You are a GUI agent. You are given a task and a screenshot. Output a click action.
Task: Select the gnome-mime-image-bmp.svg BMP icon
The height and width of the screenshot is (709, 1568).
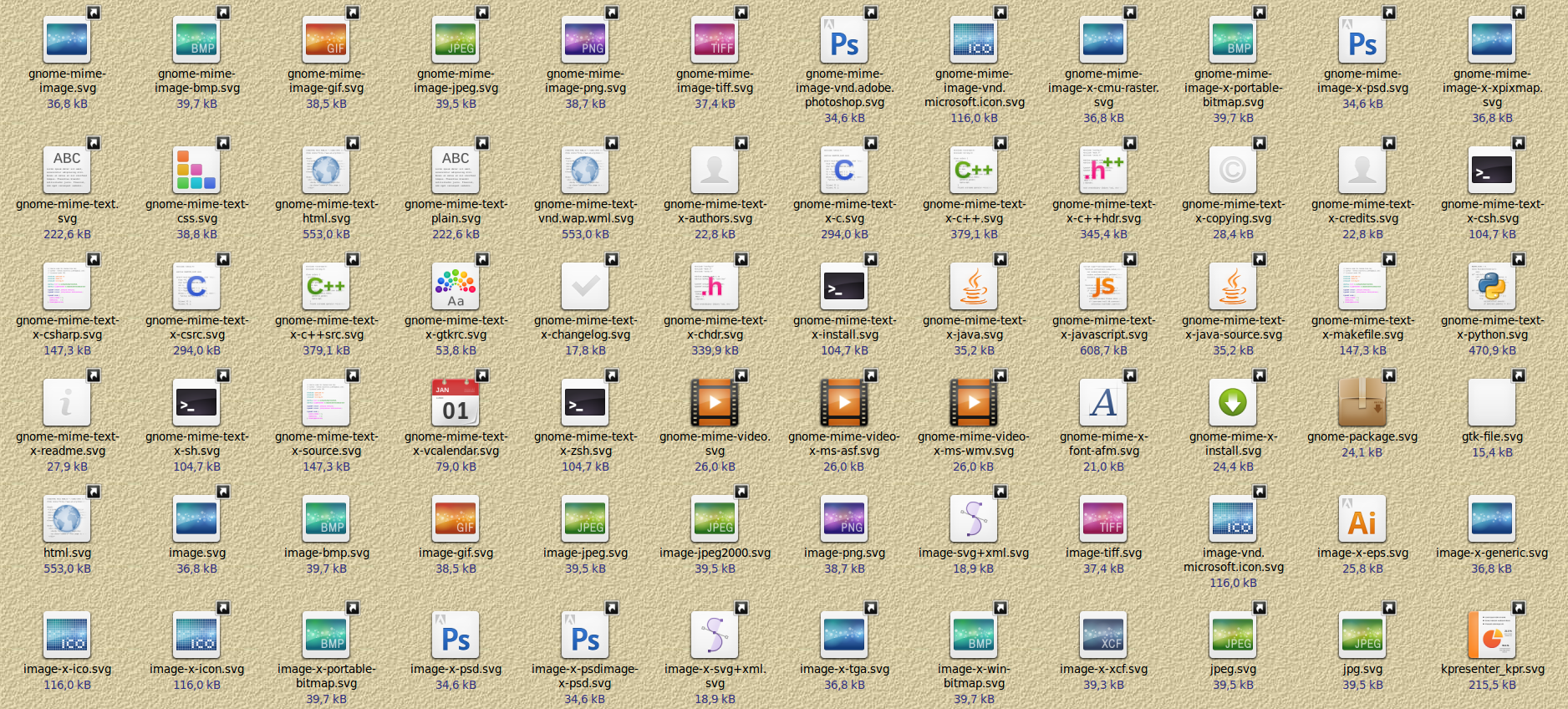coord(196,39)
